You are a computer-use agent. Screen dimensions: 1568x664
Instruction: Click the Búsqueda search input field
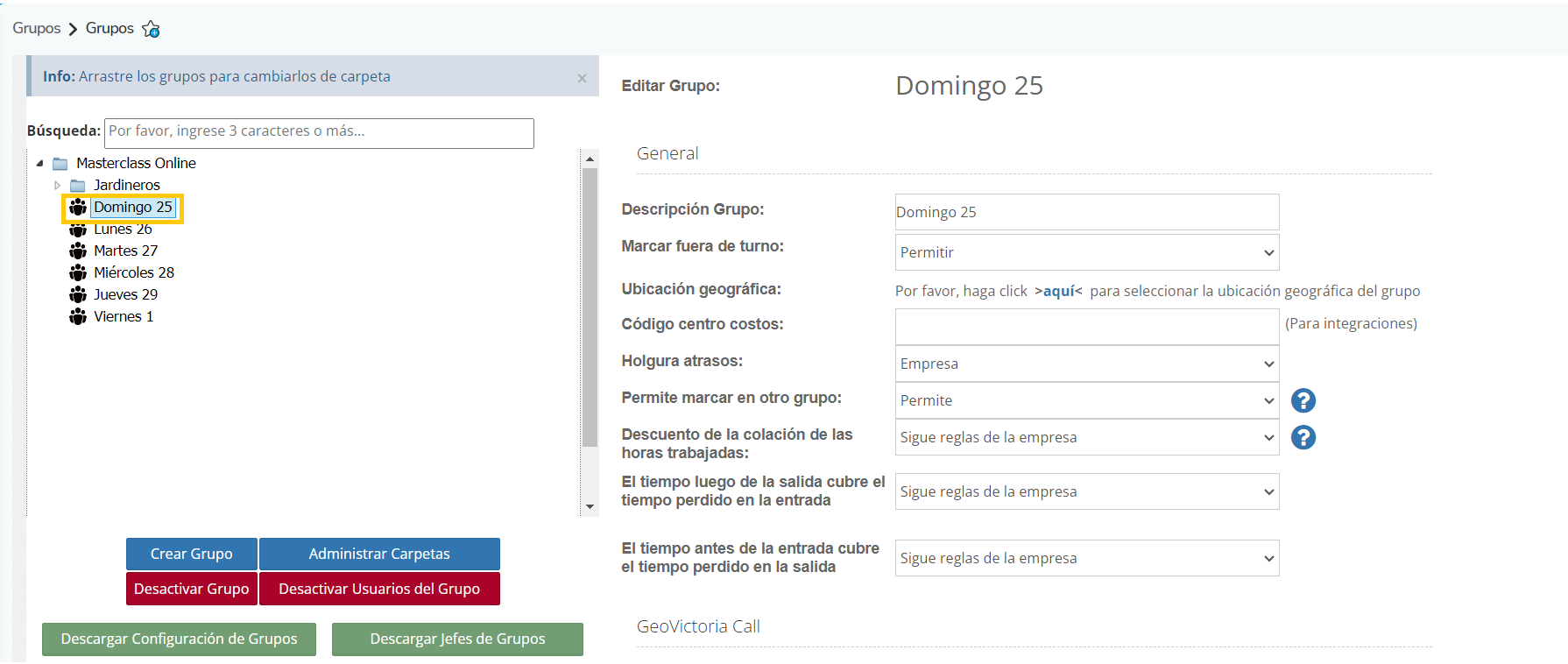(x=319, y=132)
